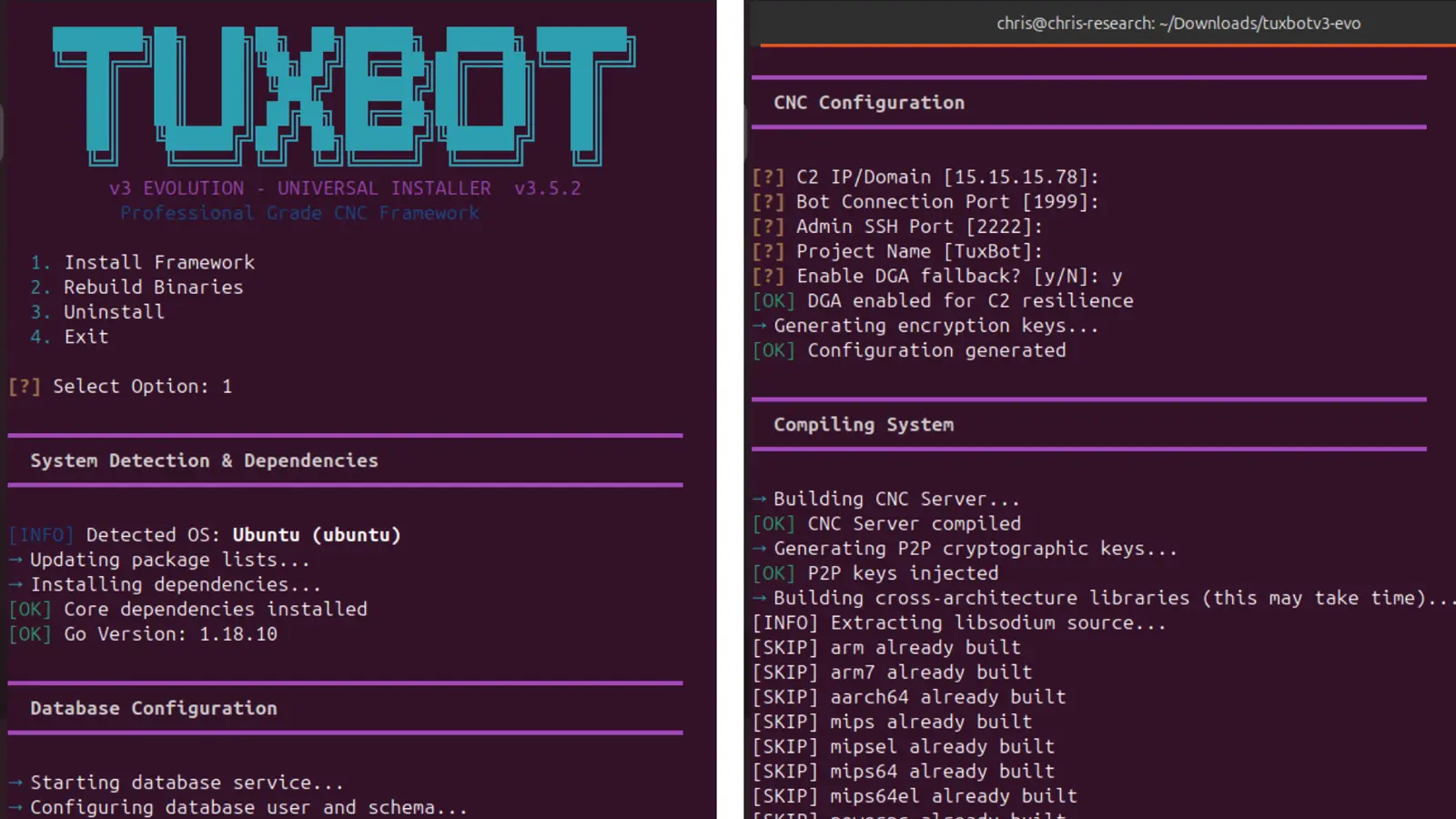Click 'Admin SSH Port [2222]:' prompt
This screenshot has height=819, width=1456.
pos(897,227)
